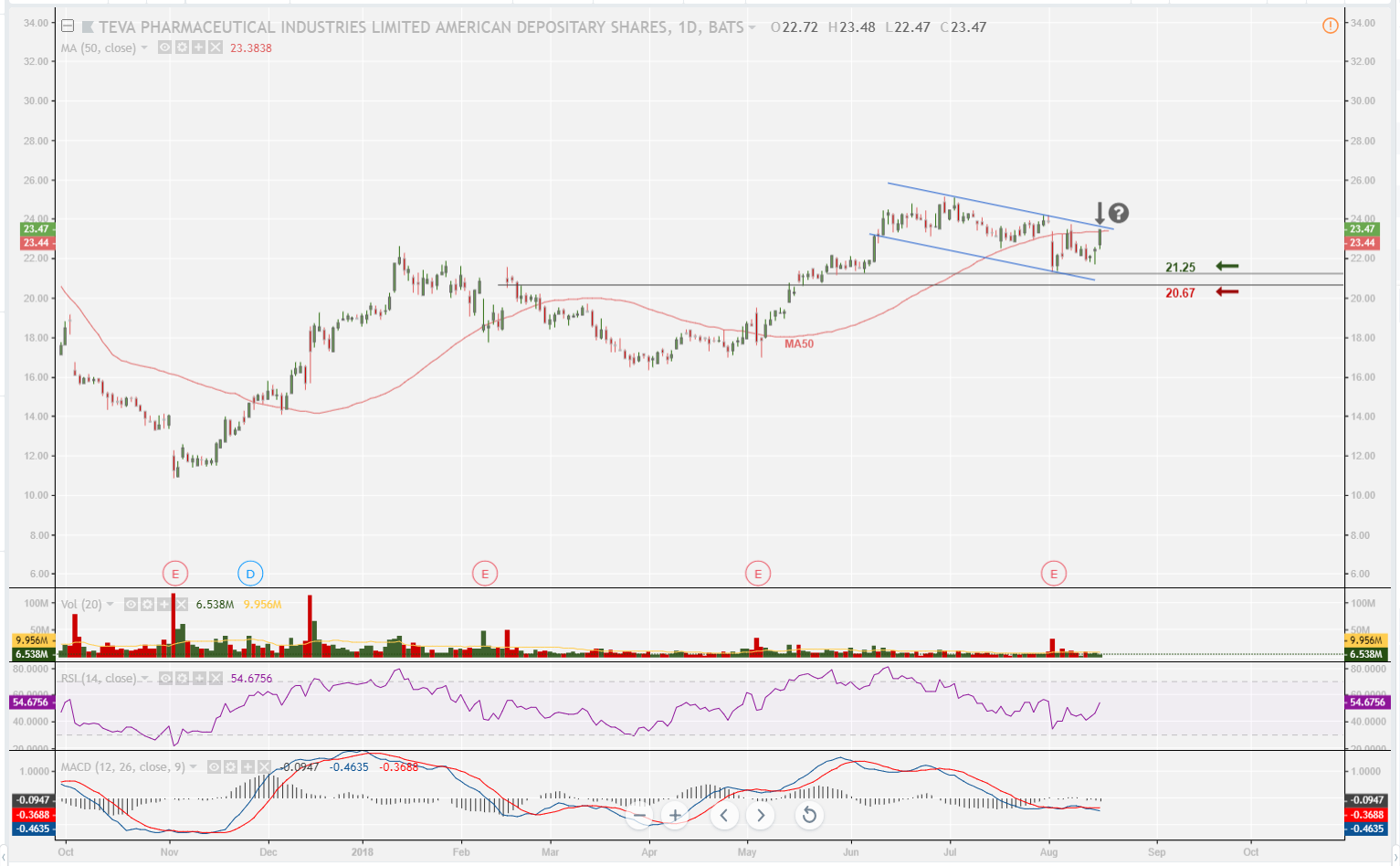
Task: Click the RSI value 54.6756 in legend
Action: [x=251, y=678]
